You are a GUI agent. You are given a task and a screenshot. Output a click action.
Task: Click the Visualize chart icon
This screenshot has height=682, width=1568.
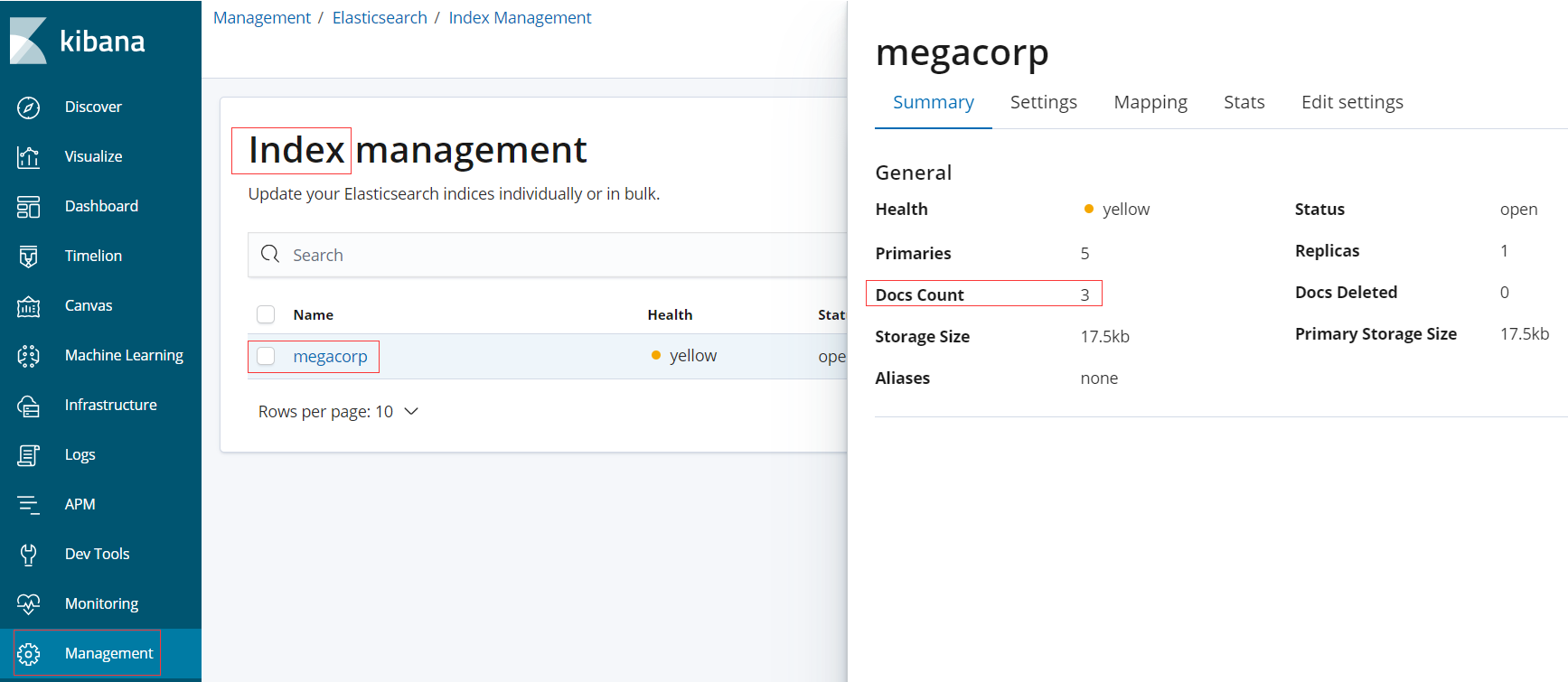point(28,157)
